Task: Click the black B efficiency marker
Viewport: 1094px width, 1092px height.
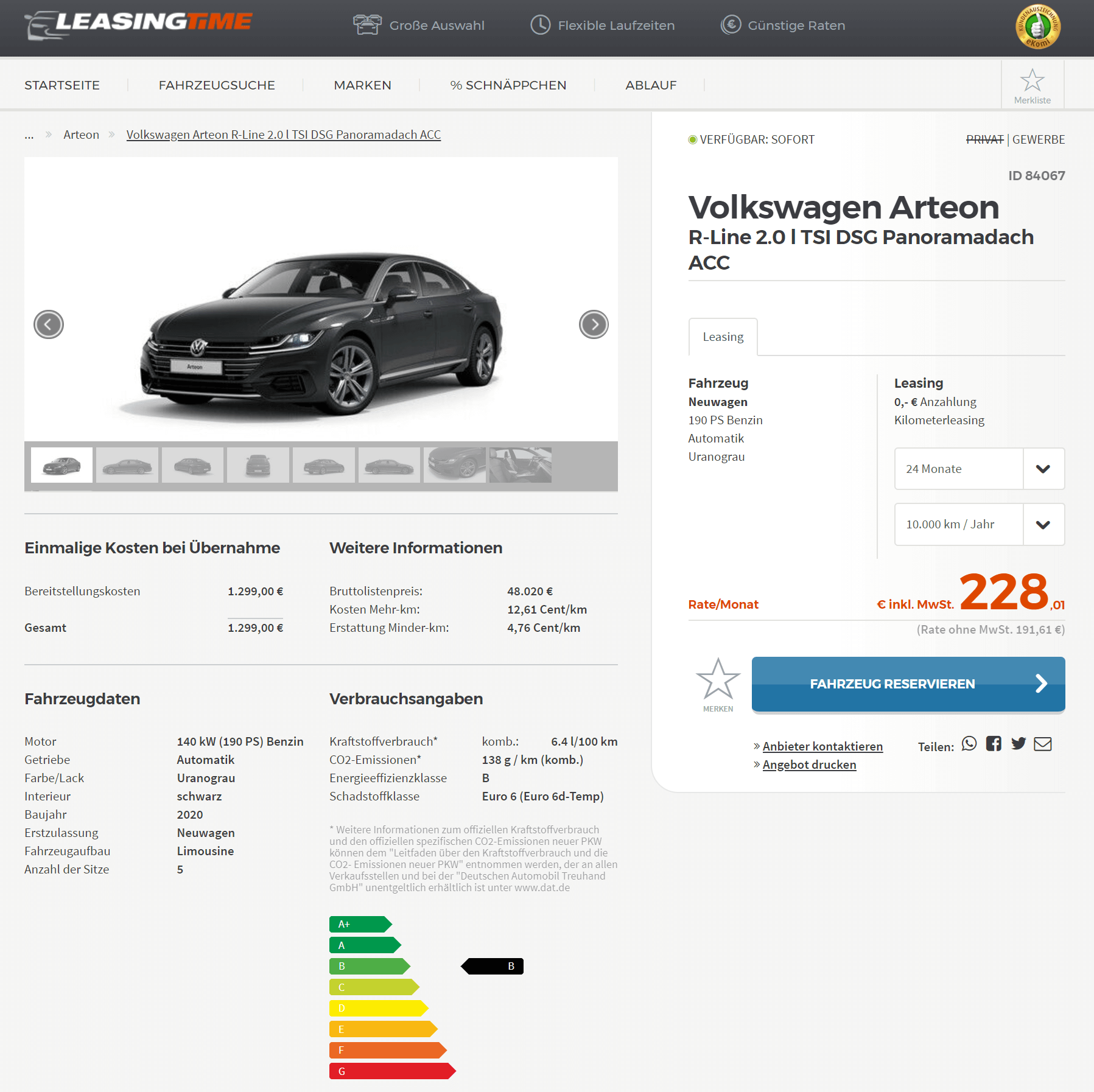Action: 492,966
